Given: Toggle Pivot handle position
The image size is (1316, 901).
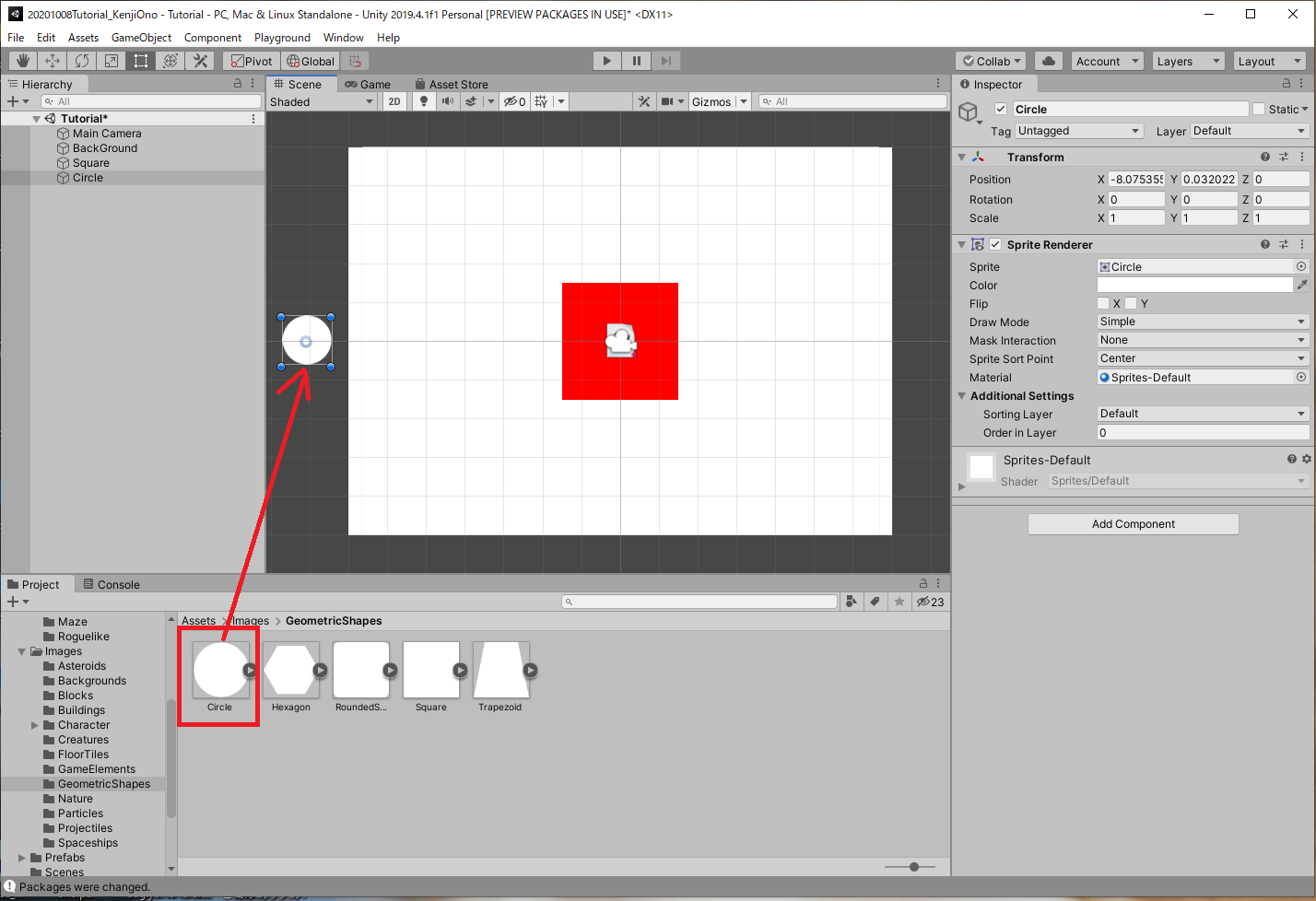Looking at the screenshot, I should (251, 61).
